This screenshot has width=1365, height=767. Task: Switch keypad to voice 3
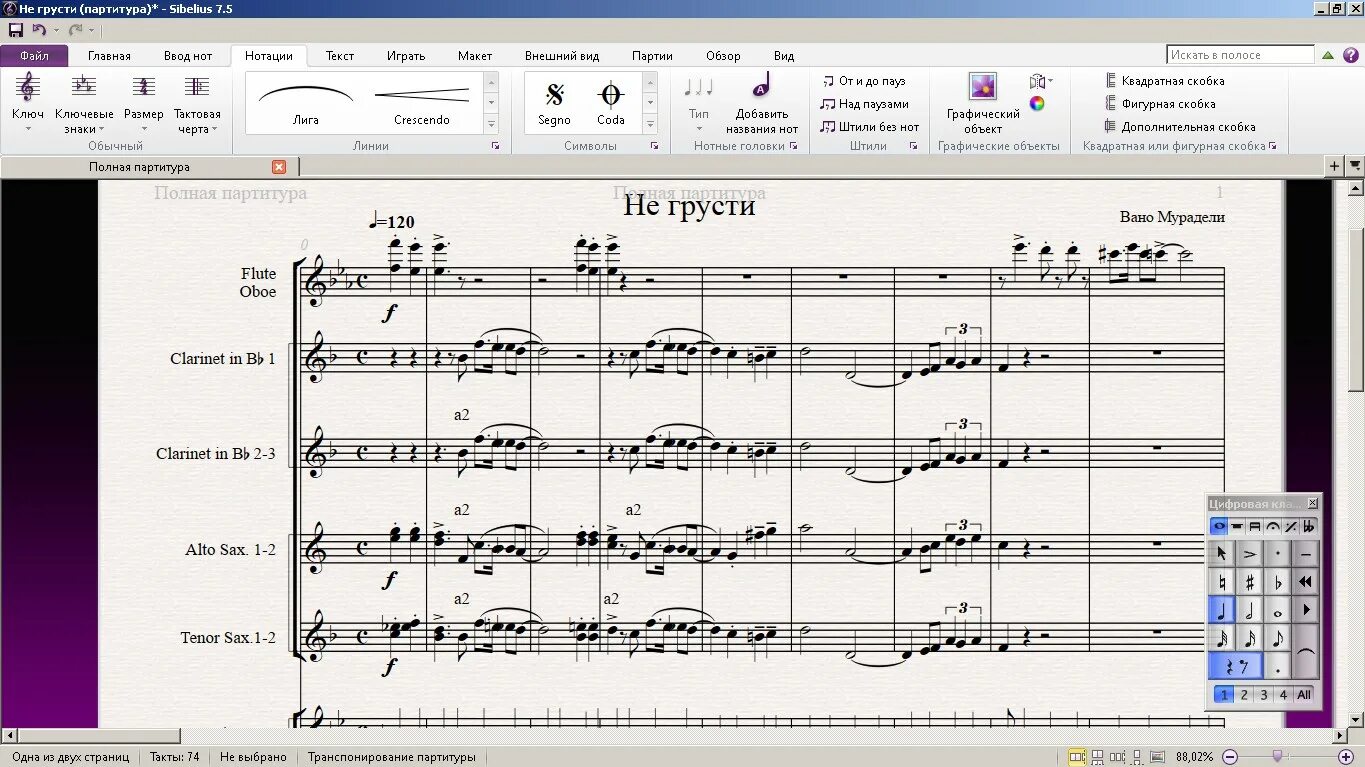(1264, 694)
